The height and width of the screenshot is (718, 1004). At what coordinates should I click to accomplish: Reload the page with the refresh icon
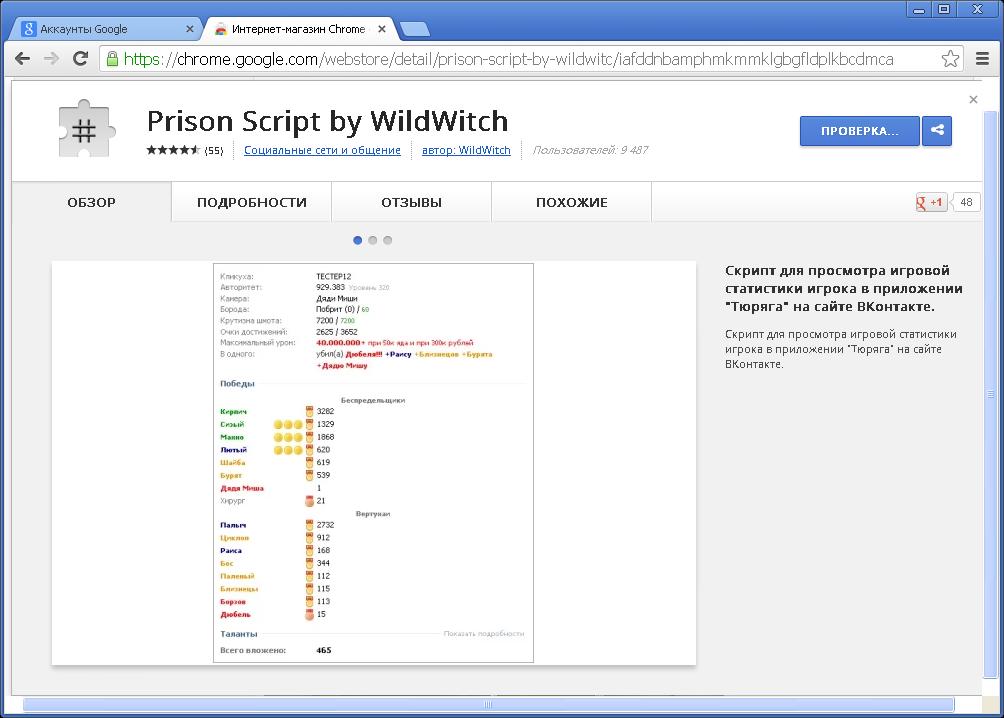tap(80, 59)
